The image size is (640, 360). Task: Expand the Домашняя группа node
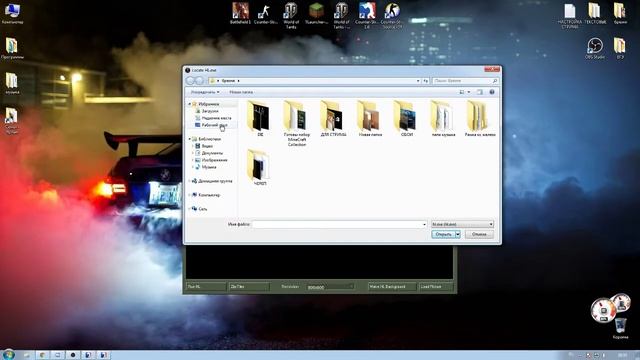point(190,181)
